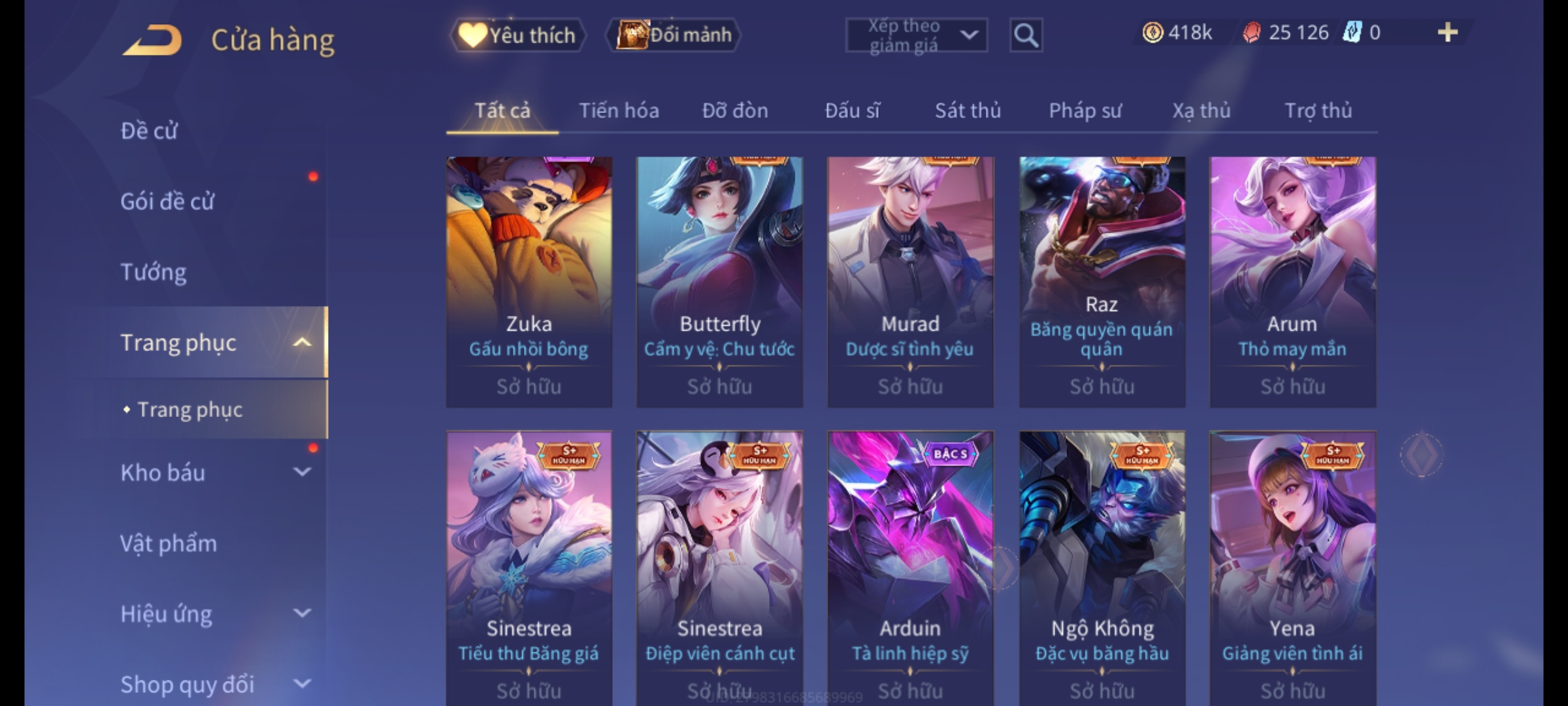Tap the red gem currency icon
This screenshot has height=706, width=1568.
coord(1251,33)
